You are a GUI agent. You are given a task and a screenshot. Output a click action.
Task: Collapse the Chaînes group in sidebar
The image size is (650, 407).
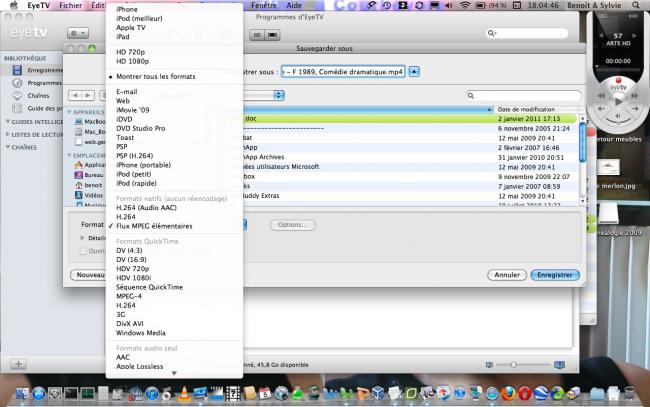(x=7, y=147)
